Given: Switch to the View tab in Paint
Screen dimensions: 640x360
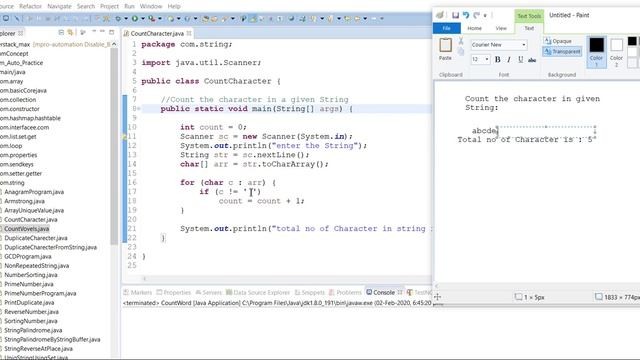Looking at the screenshot, I should coord(501,28).
